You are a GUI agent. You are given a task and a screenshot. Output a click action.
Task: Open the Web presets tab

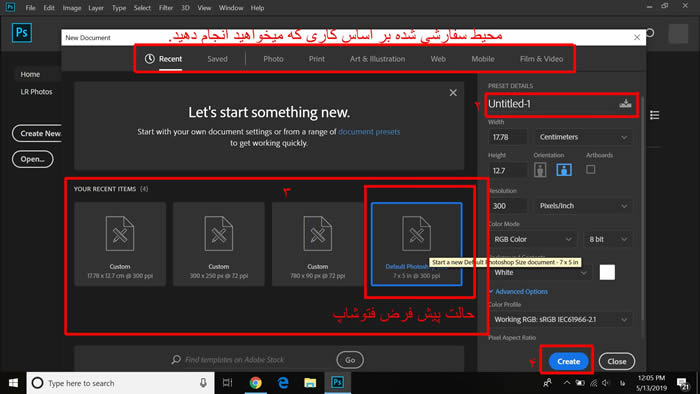tap(438, 59)
